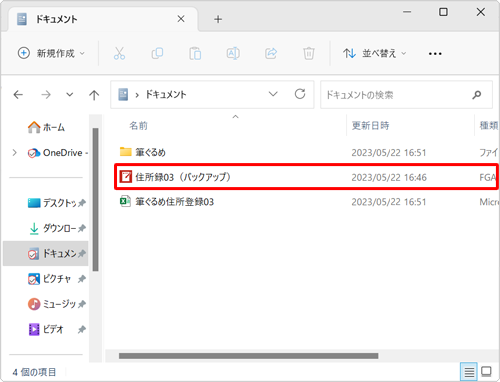
Task: Click the horizontal scrollbar of file list
Action: tap(248, 356)
